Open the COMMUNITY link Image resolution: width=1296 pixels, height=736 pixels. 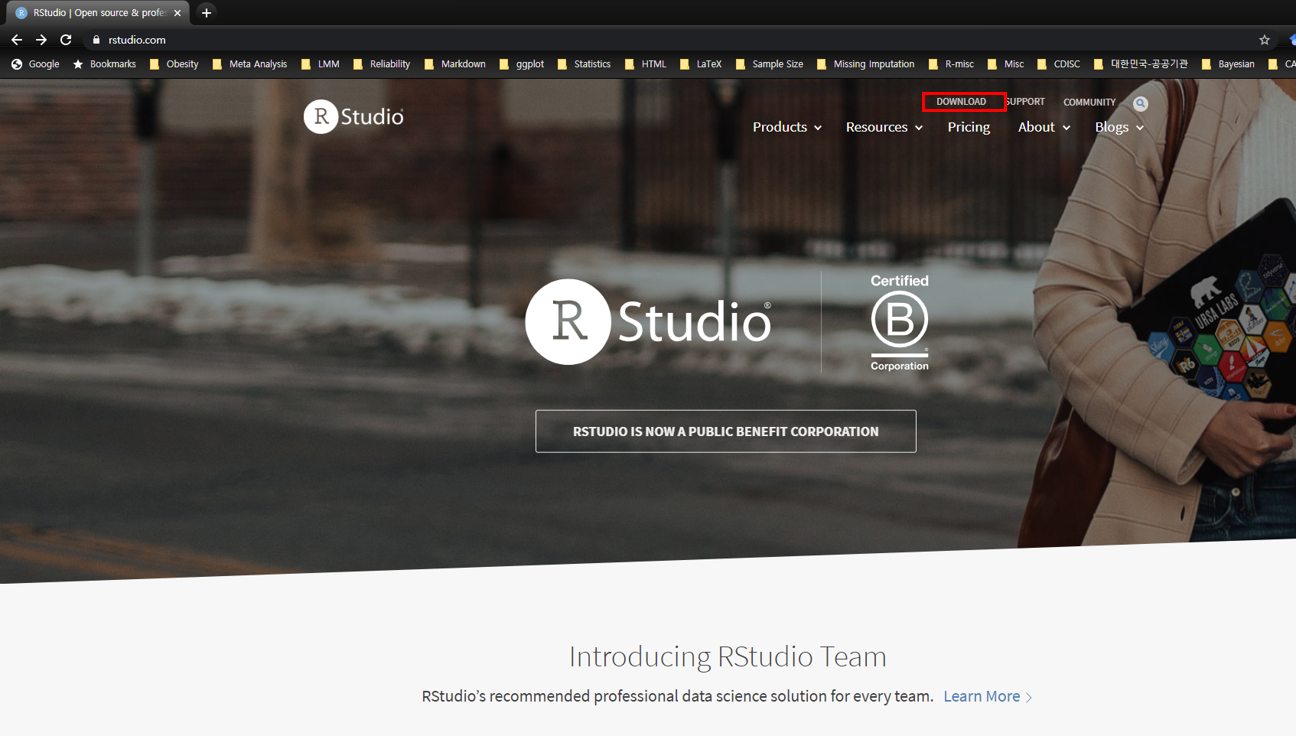1089,102
